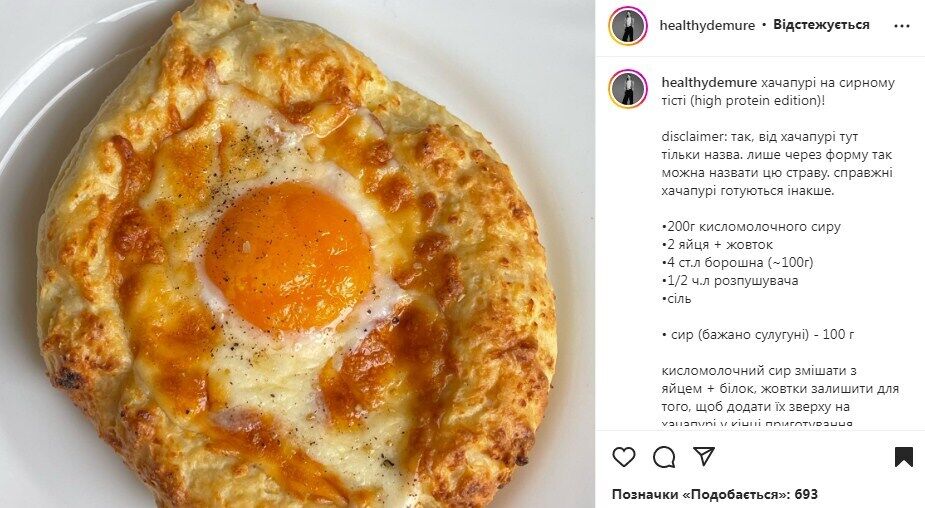This screenshot has width=925, height=508.
Task: Toggle the saved bookmark icon
Action: tap(903, 457)
